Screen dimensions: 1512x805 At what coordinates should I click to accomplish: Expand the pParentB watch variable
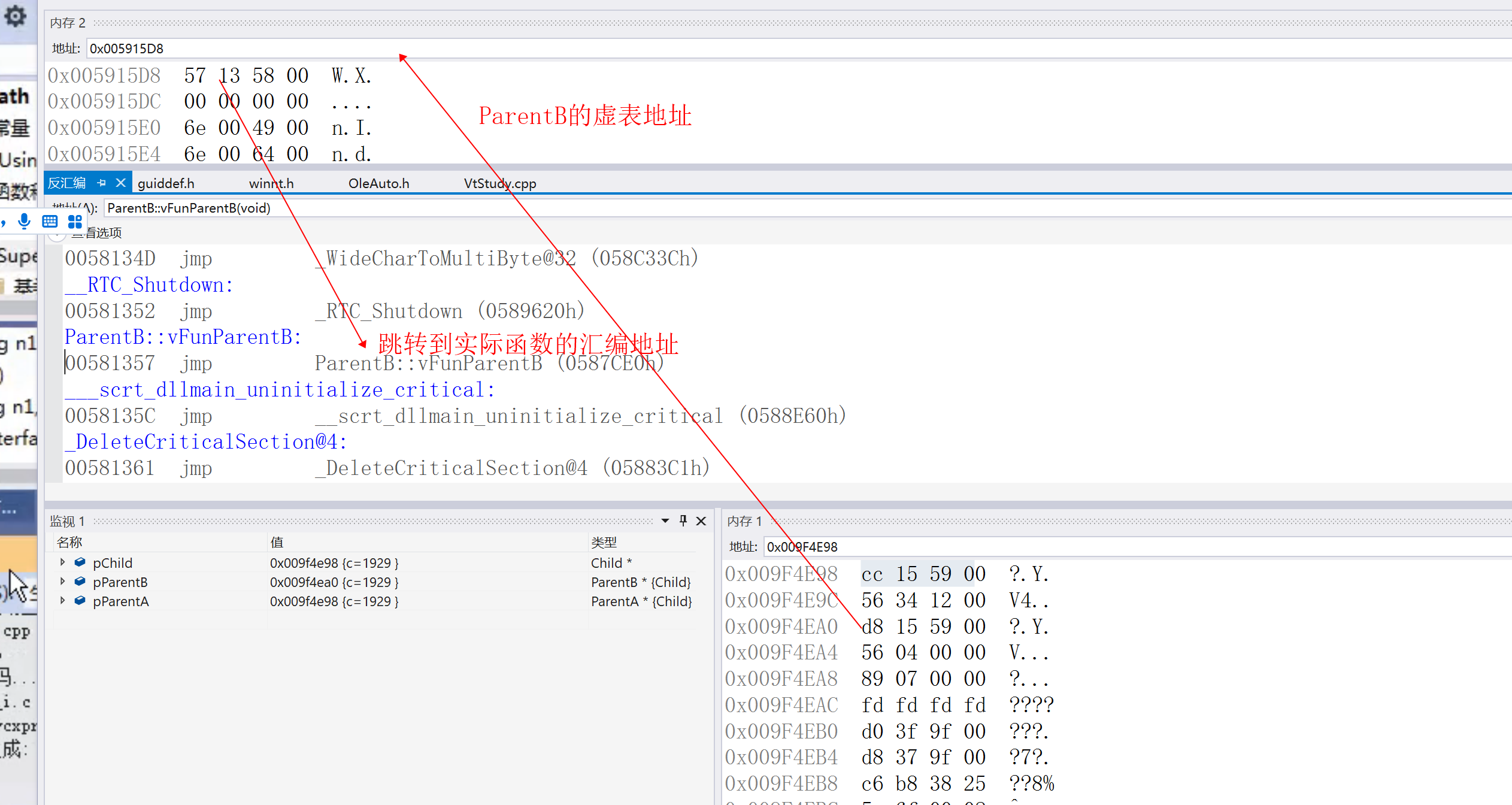click(62, 582)
